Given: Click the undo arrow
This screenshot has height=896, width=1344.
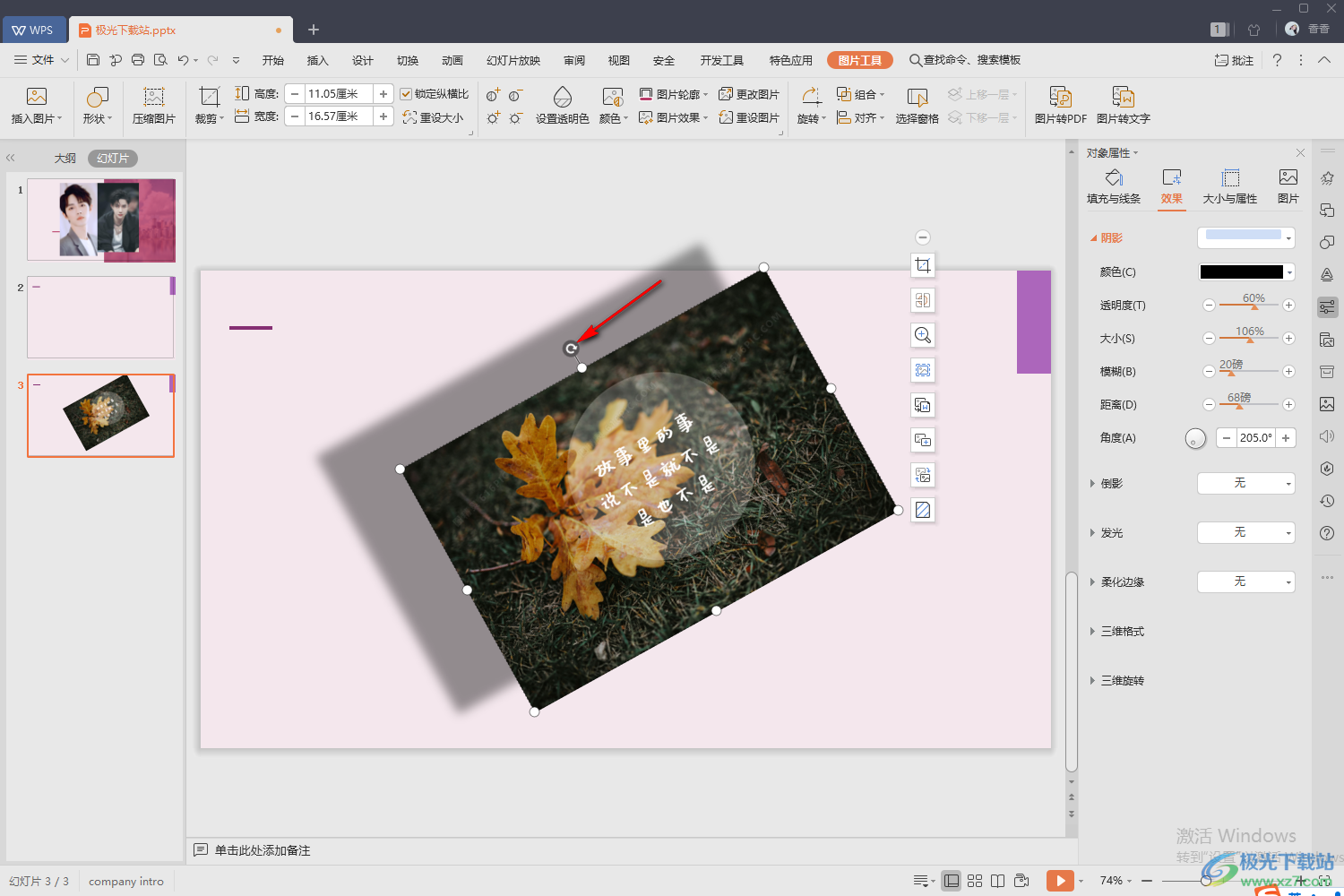Looking at the screenshot, I should click(x=183, y=60).
